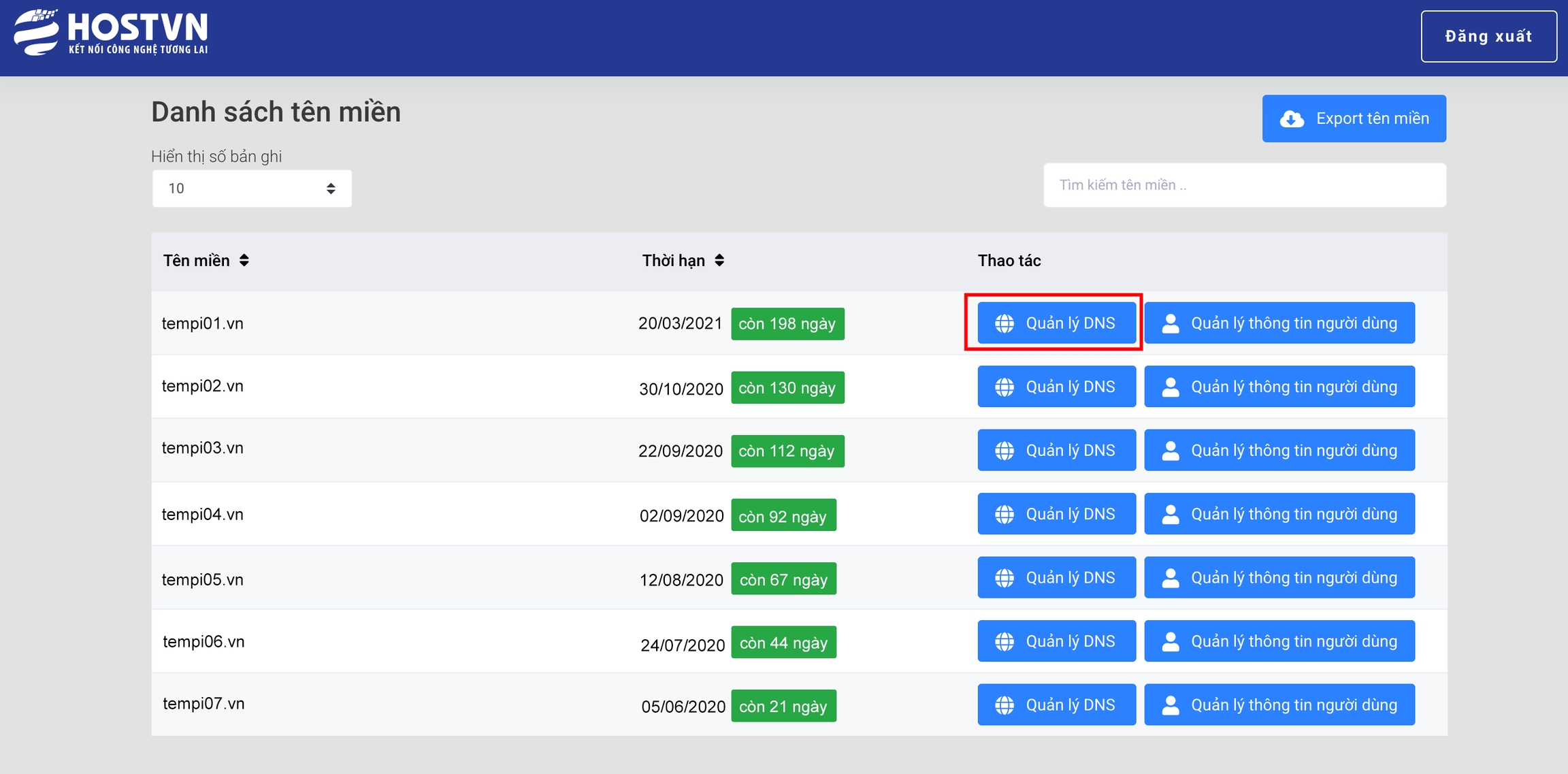Viewport: 1568px width, 774px height.
Task: Click in domain search field
Action: [1244, 185]
